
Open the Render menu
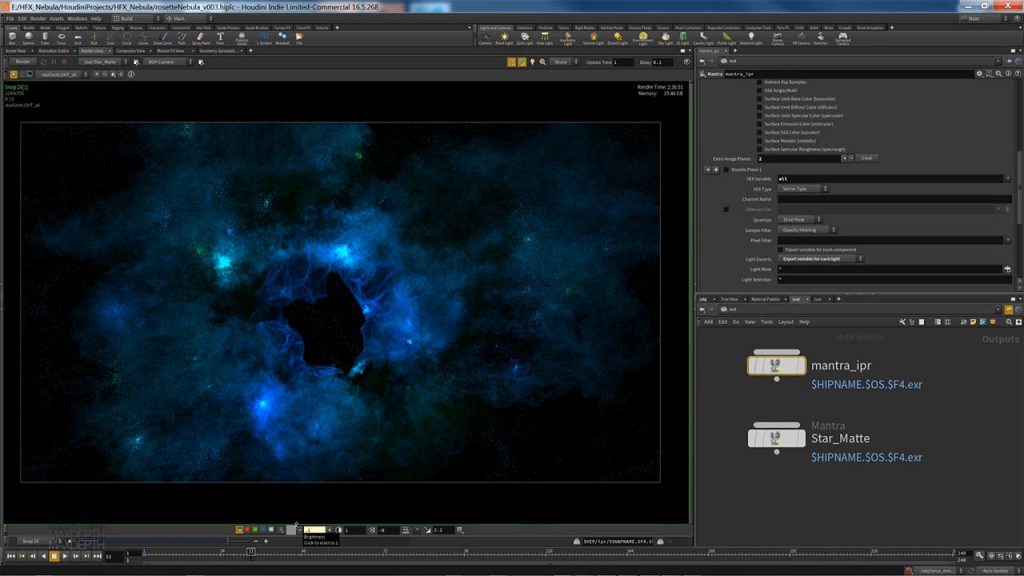38,19
